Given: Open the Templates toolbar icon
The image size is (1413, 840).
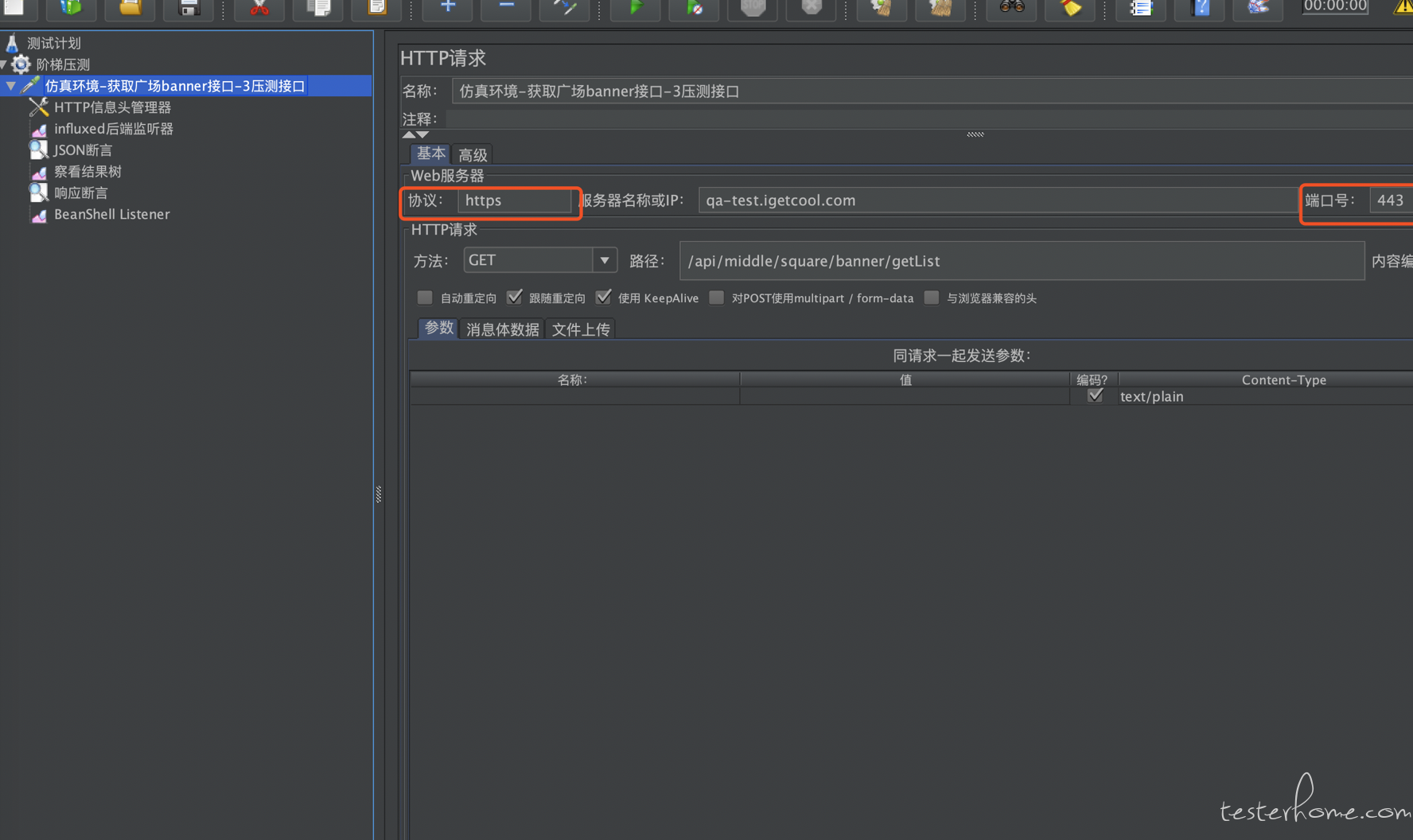Looking at the screenshot, I should pos(72,7).
